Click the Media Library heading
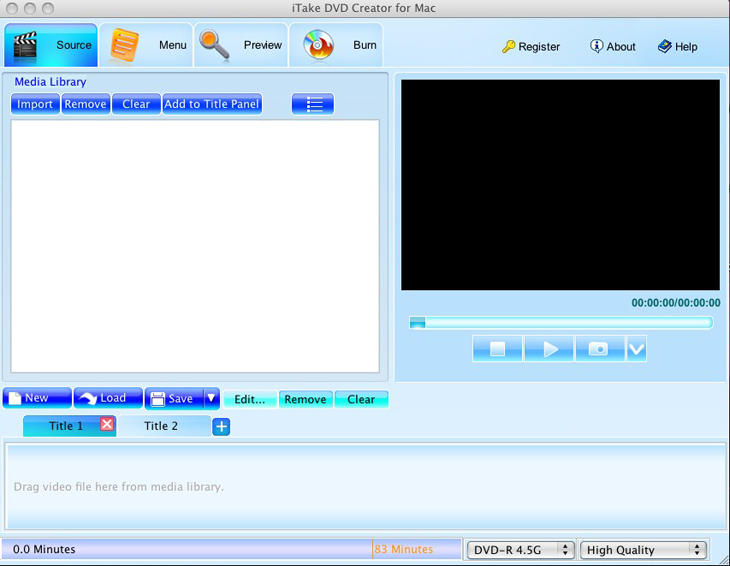The image size is (730, 566). [50, 82]
